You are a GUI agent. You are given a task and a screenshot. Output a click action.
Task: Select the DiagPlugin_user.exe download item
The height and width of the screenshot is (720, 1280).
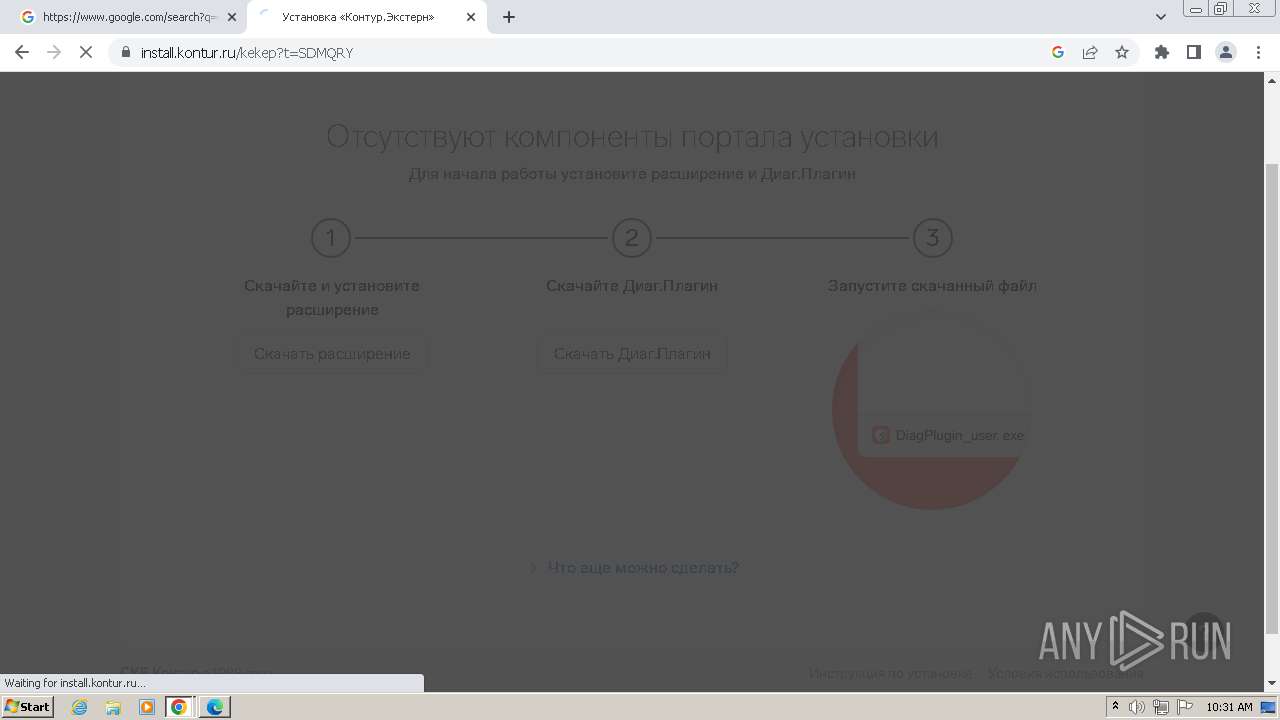click(948, 435)
